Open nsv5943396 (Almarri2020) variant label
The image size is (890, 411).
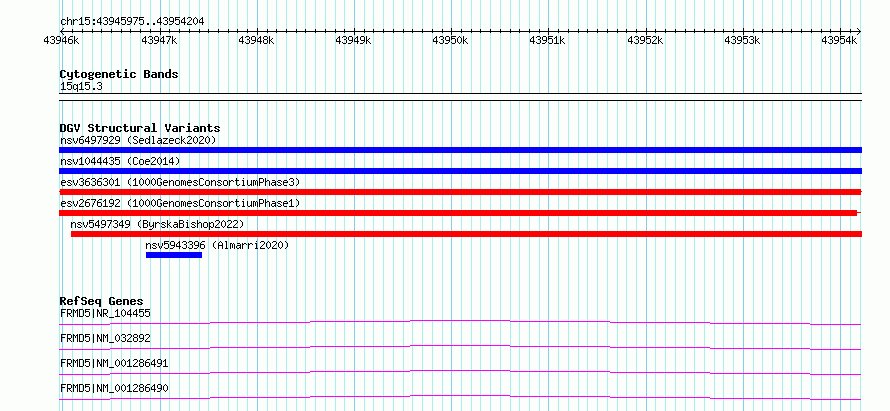pos(217,245)
